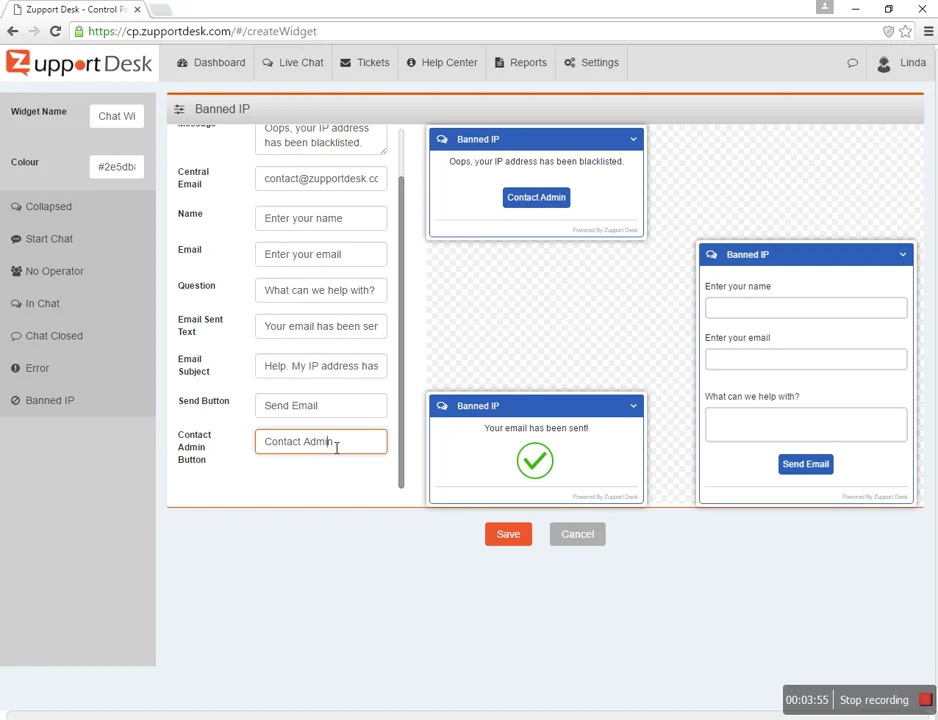Click the chat bubble notification icon

852,63
